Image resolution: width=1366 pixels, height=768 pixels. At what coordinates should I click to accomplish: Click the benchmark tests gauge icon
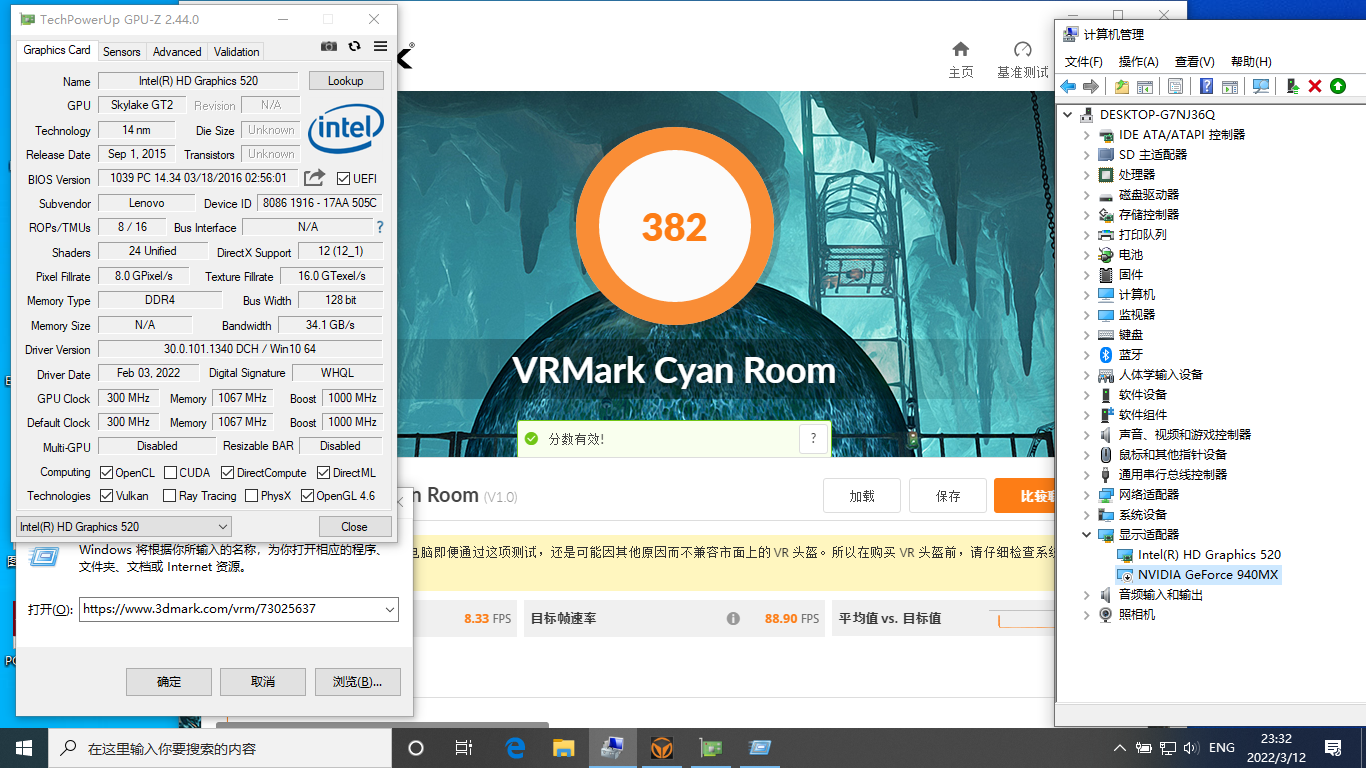[1022, 49]
